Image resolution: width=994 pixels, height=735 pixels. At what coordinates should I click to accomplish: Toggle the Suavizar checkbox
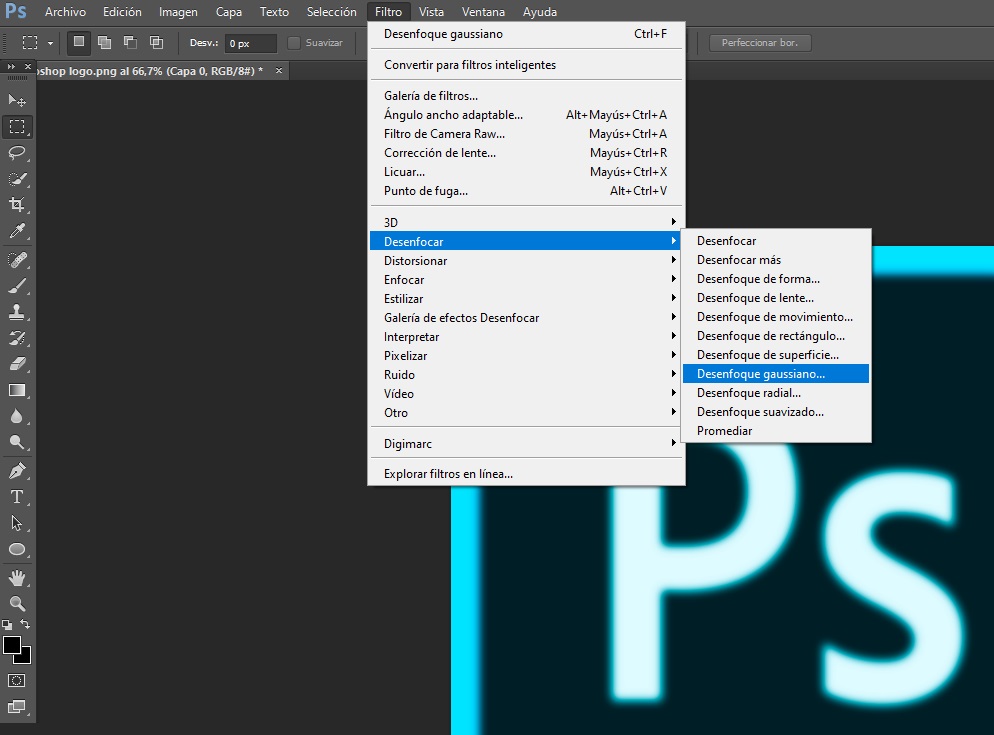(294, 43)
